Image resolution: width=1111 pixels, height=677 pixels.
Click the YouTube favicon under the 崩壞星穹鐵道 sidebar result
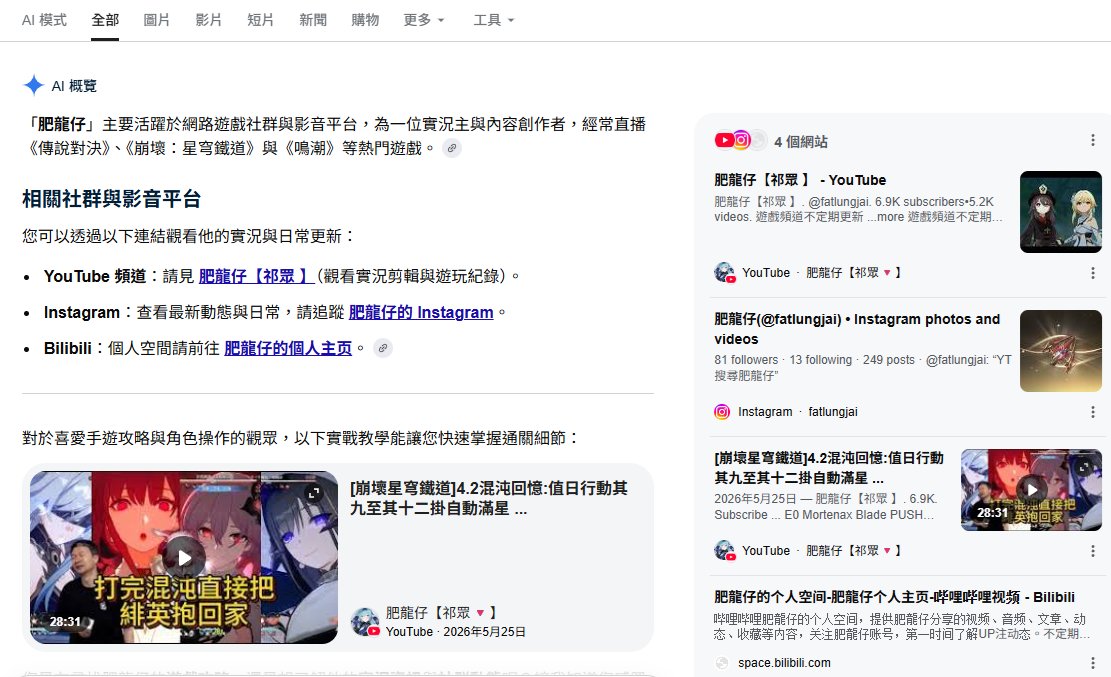tap(725, 551)
